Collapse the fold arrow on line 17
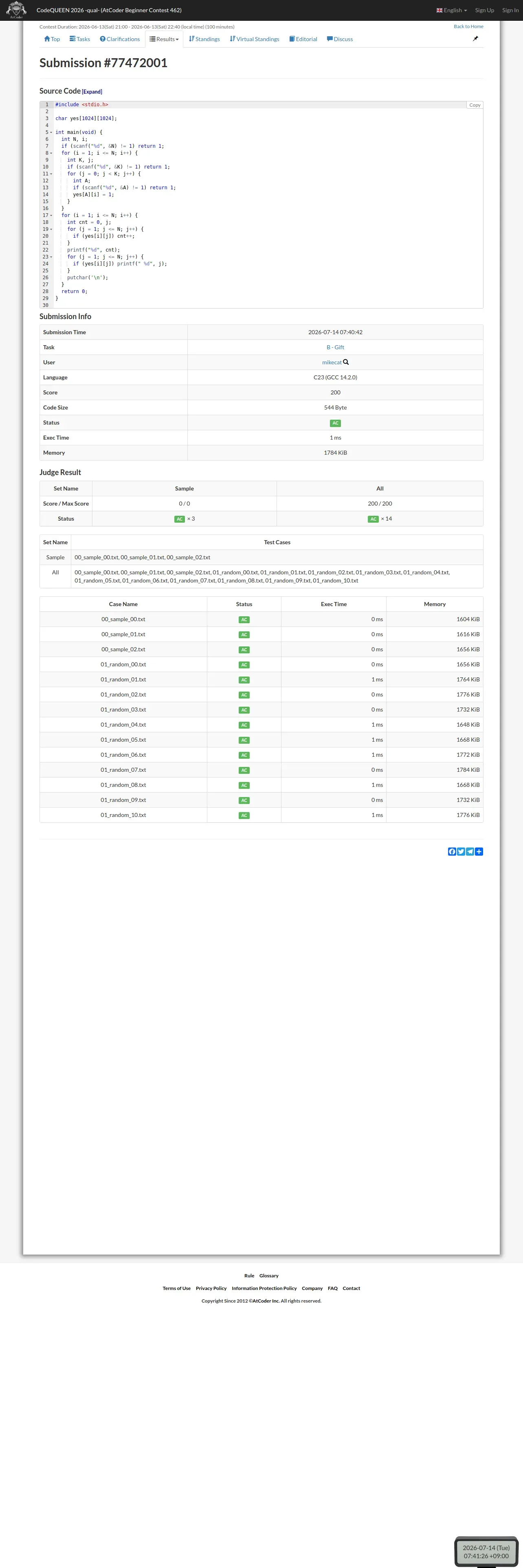Screen dimensions: 523x1568 pyautogui.click(x=51, y=215)
